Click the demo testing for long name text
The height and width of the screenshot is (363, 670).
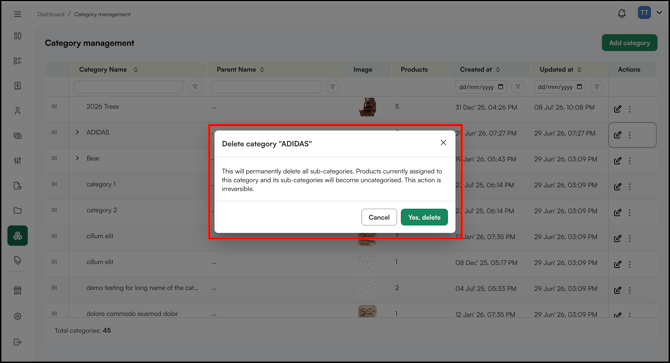point(142,288)
